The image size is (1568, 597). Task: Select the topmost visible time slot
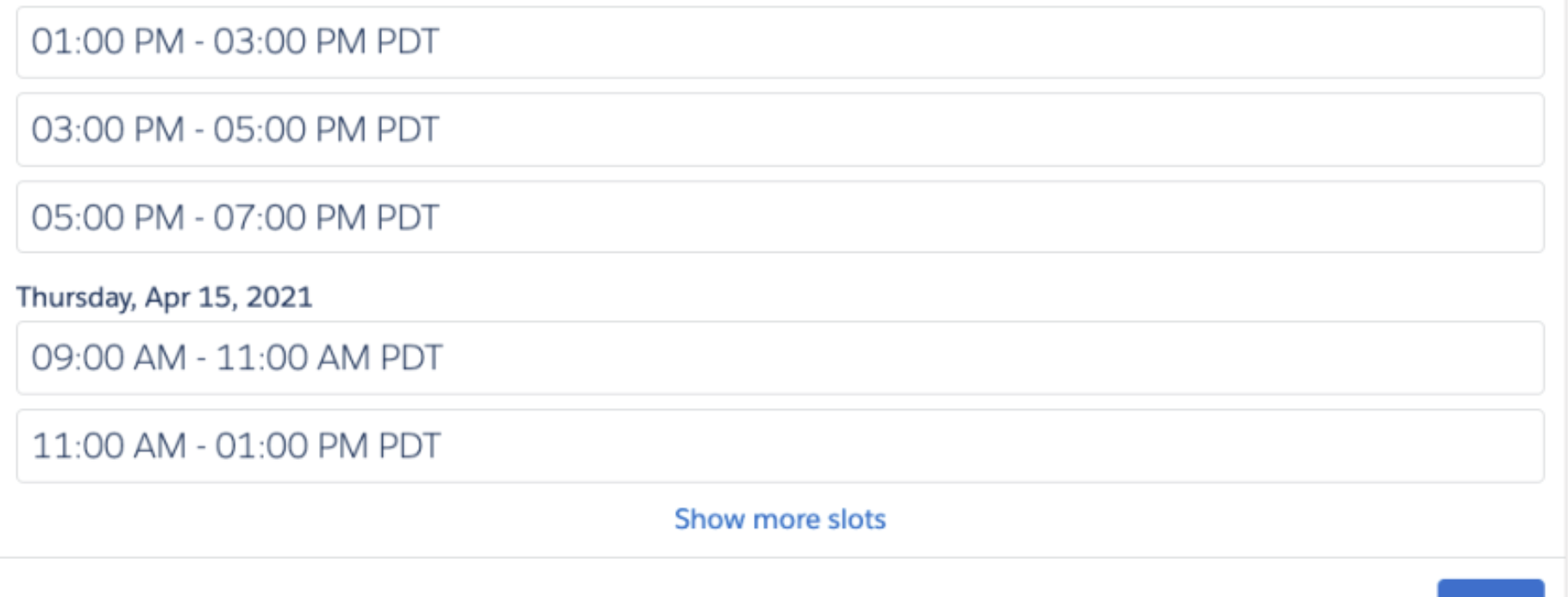[x=780, y=42]
